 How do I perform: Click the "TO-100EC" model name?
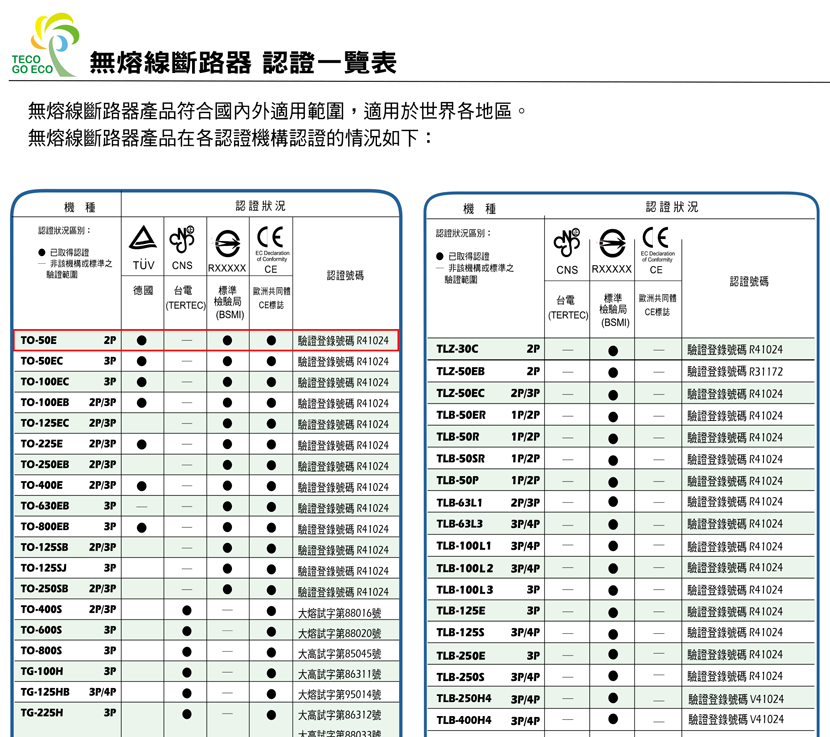(44, 382)
